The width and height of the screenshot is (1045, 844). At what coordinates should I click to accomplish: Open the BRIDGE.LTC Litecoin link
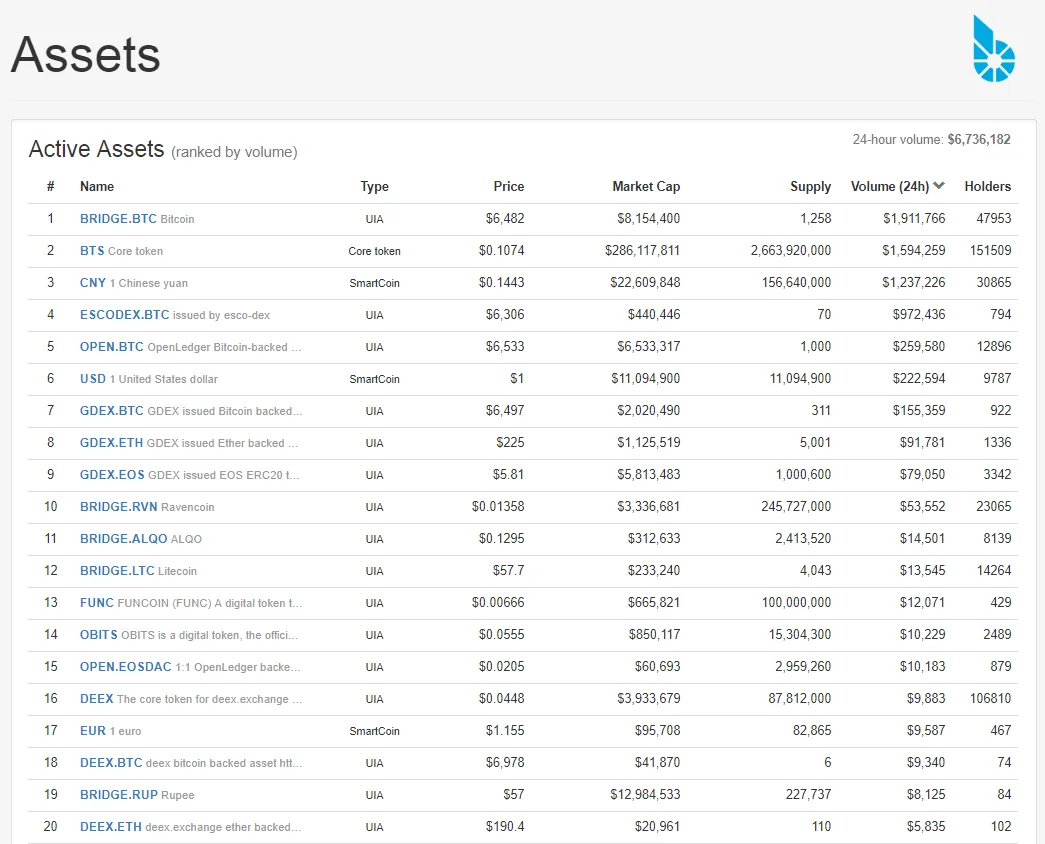[117, 571]
